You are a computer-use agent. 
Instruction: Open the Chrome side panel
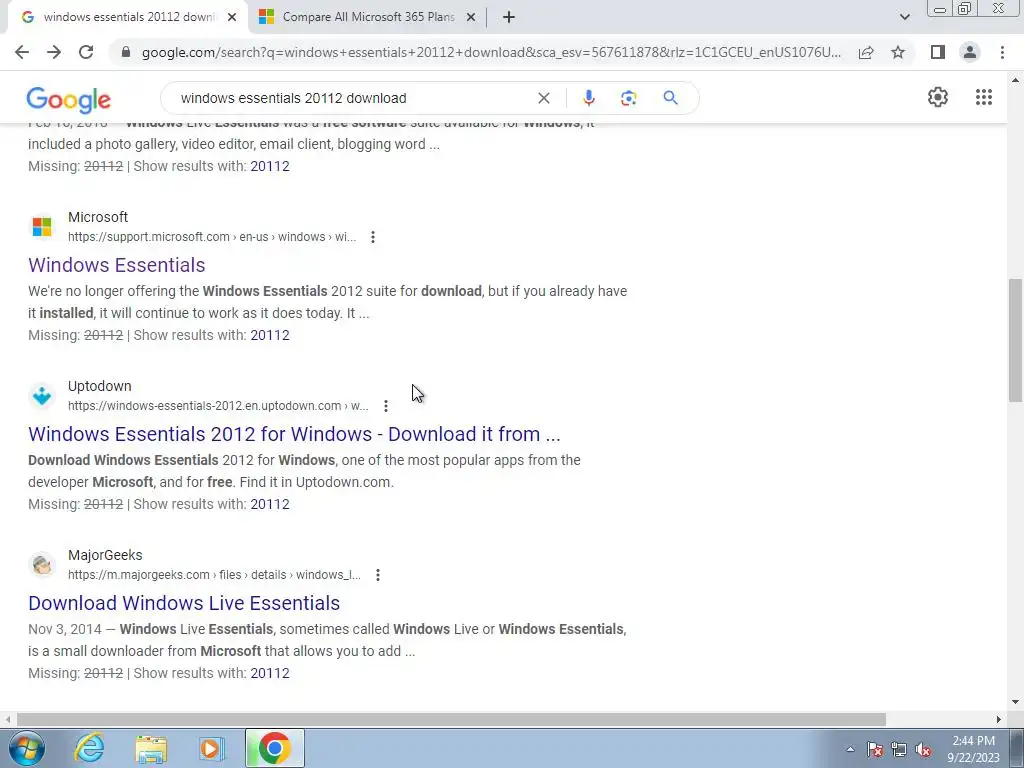pos(938,52)
